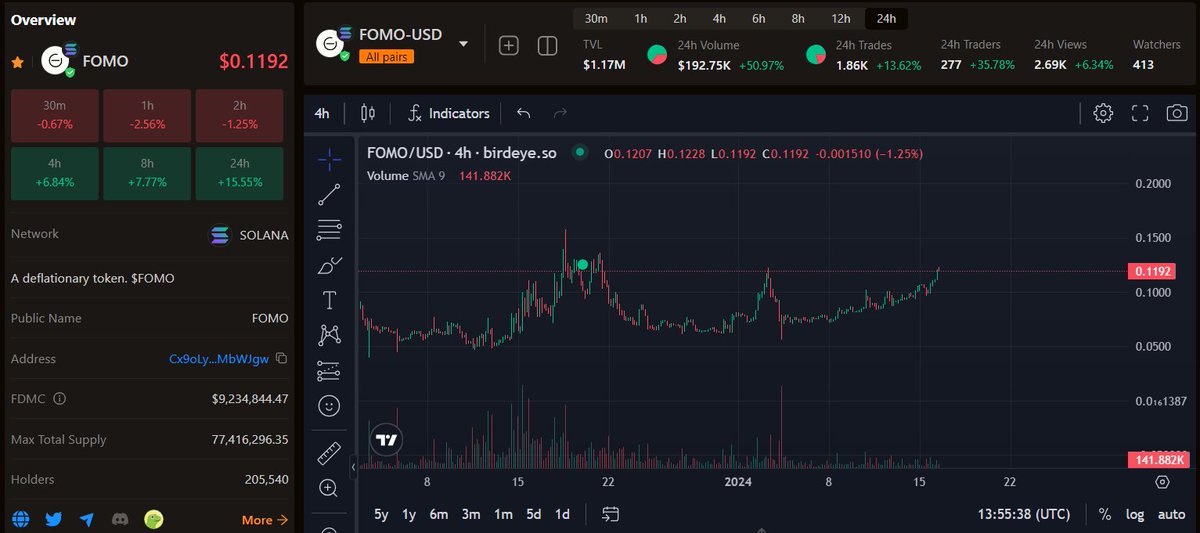Image resolution: width=1200 pixels, height=533 pixels.
Task: Click the FOMO/USD chart title legend
Action: click(x=461, y=154)
